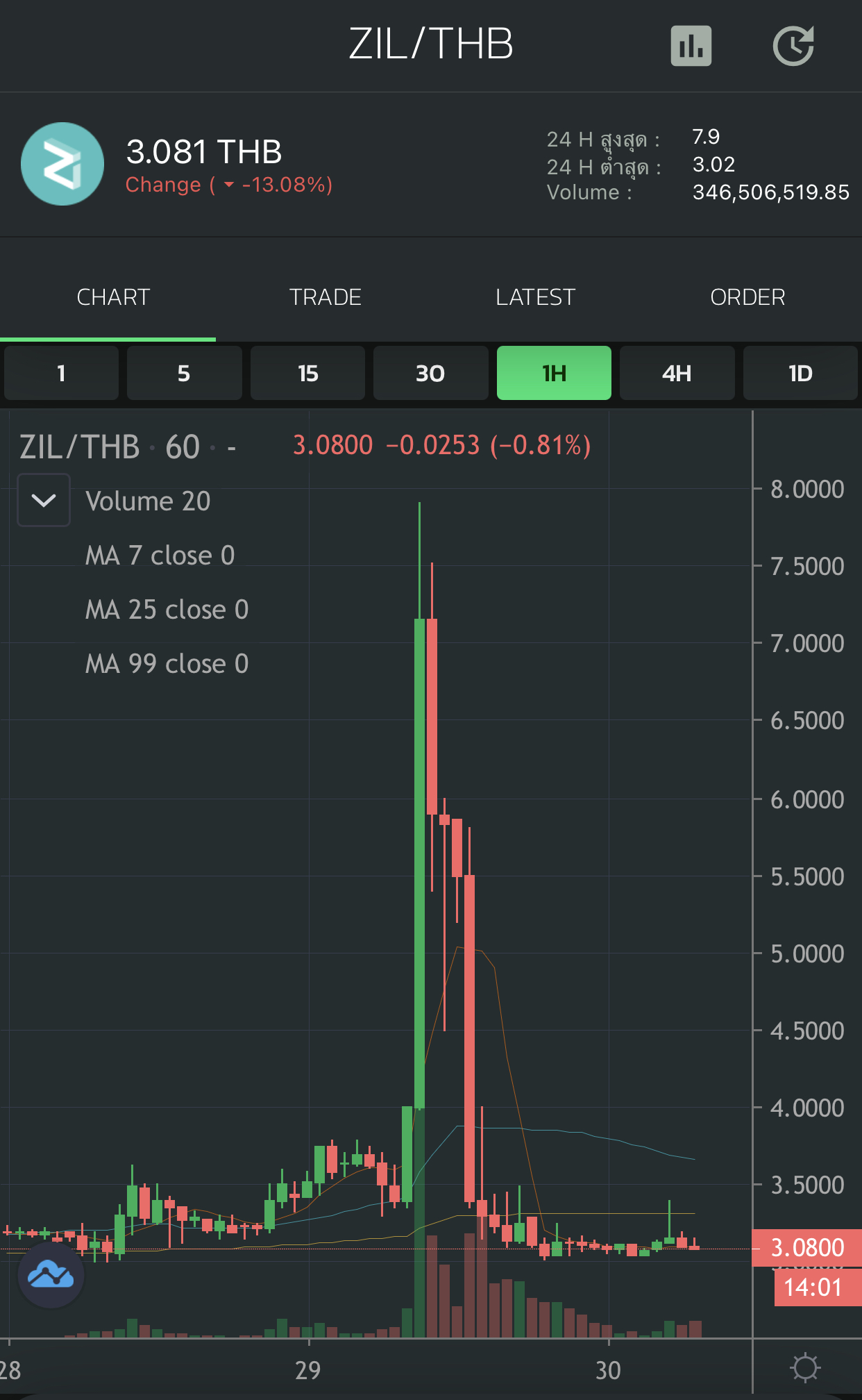Pick the 1D daily interval

pyautogui.click(x=800, y=374)
